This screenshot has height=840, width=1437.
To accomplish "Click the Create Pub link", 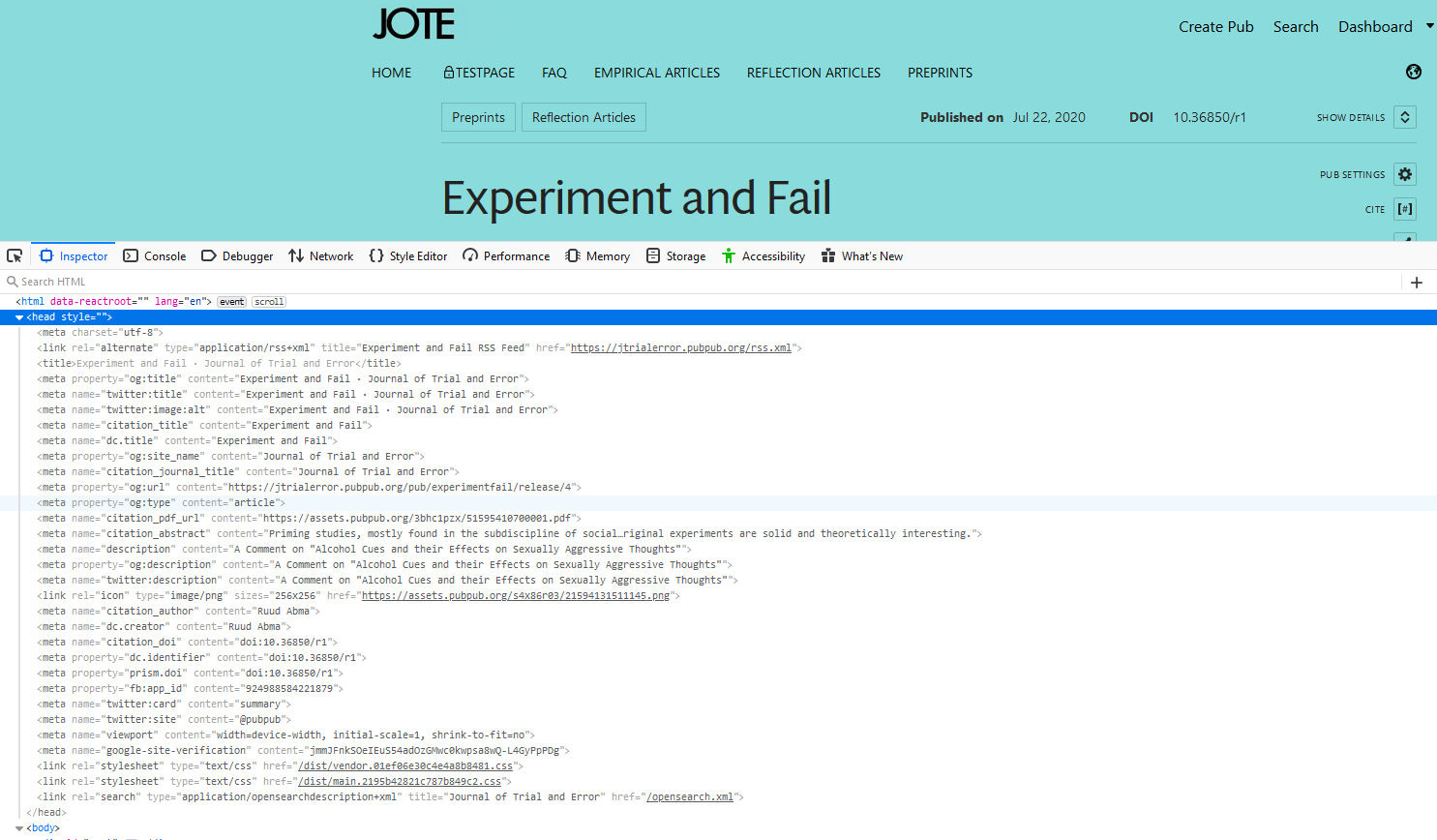I will coord(1215,26).
